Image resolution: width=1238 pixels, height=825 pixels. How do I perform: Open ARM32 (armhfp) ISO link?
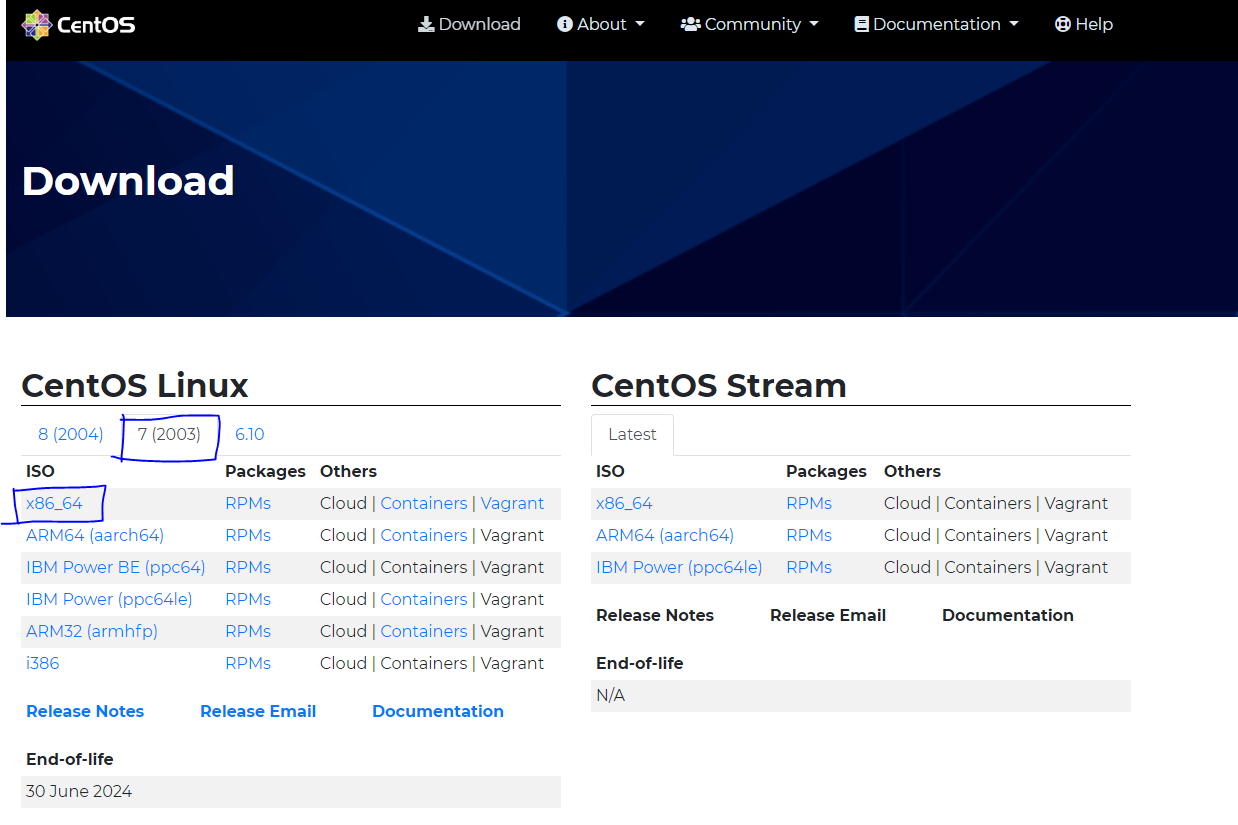[92, 631]
